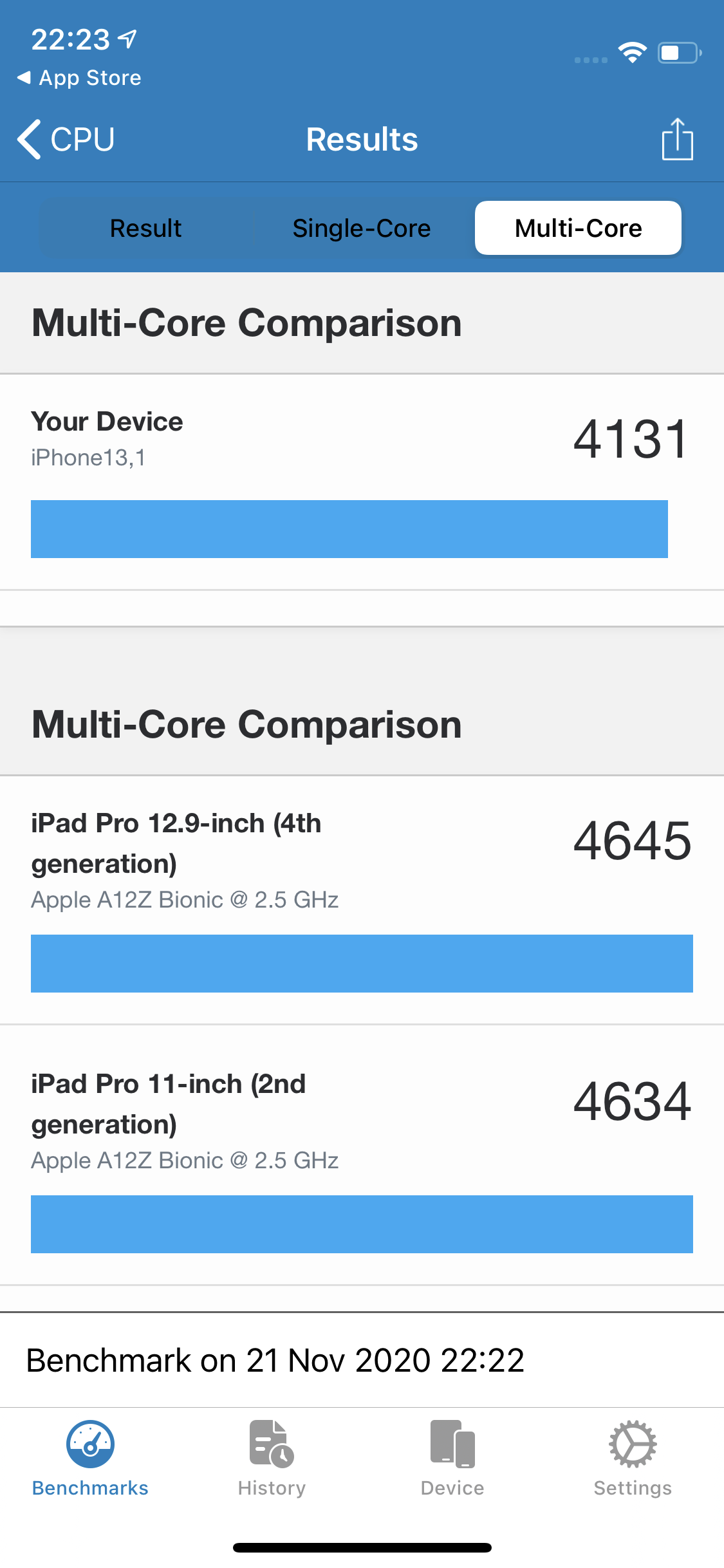
Task: Tap the Benchmark date line
Action: tap(275, 1361)
